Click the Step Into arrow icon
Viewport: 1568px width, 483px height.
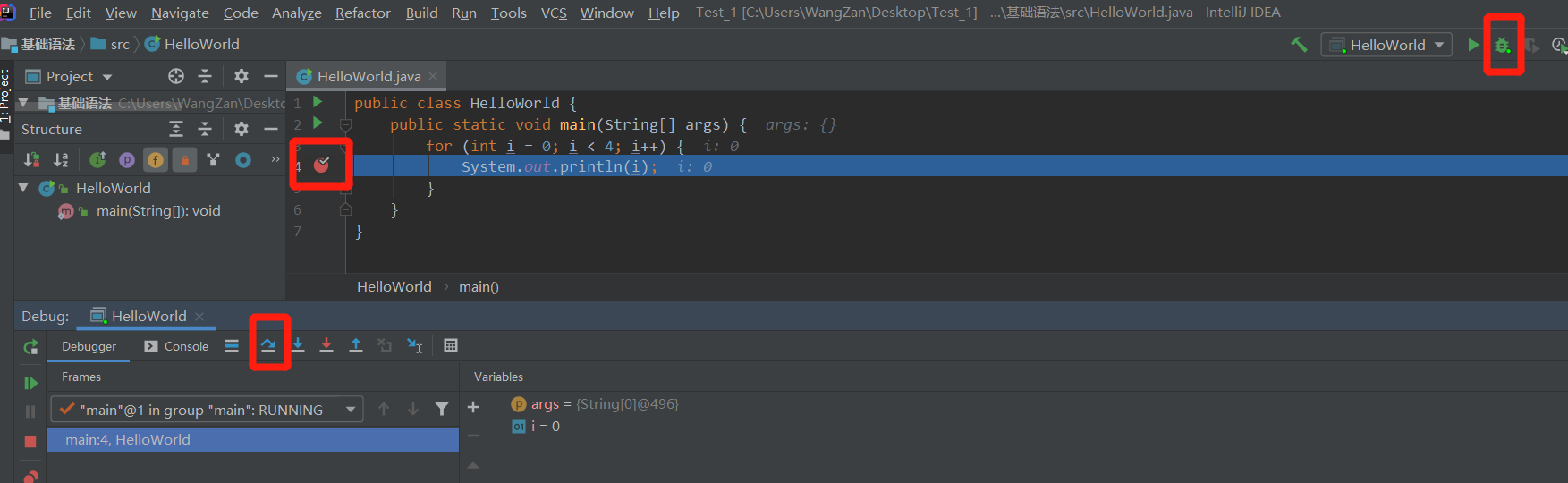(298, 345)
